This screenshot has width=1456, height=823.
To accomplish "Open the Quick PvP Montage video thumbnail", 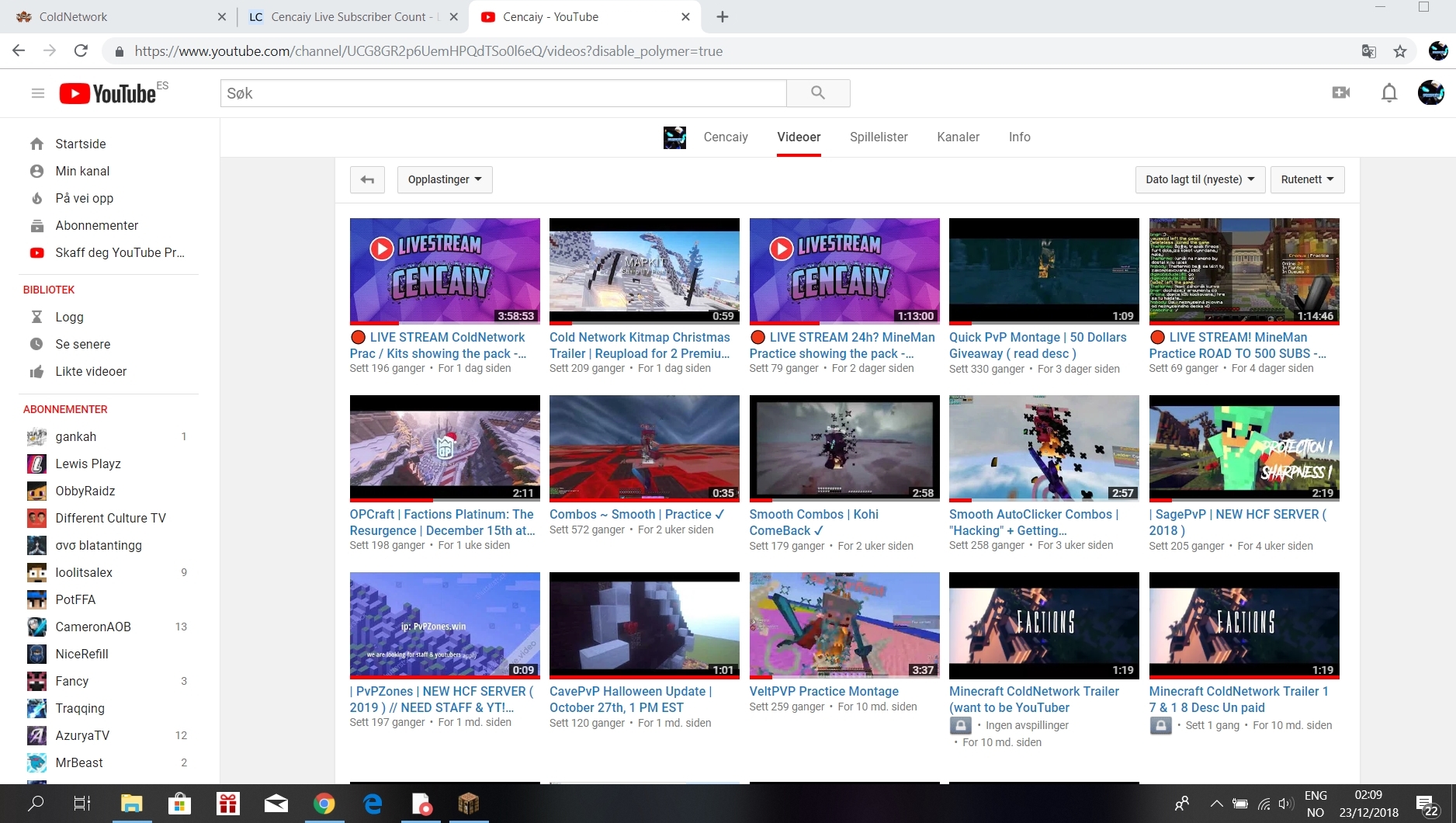I will 1044,271.
